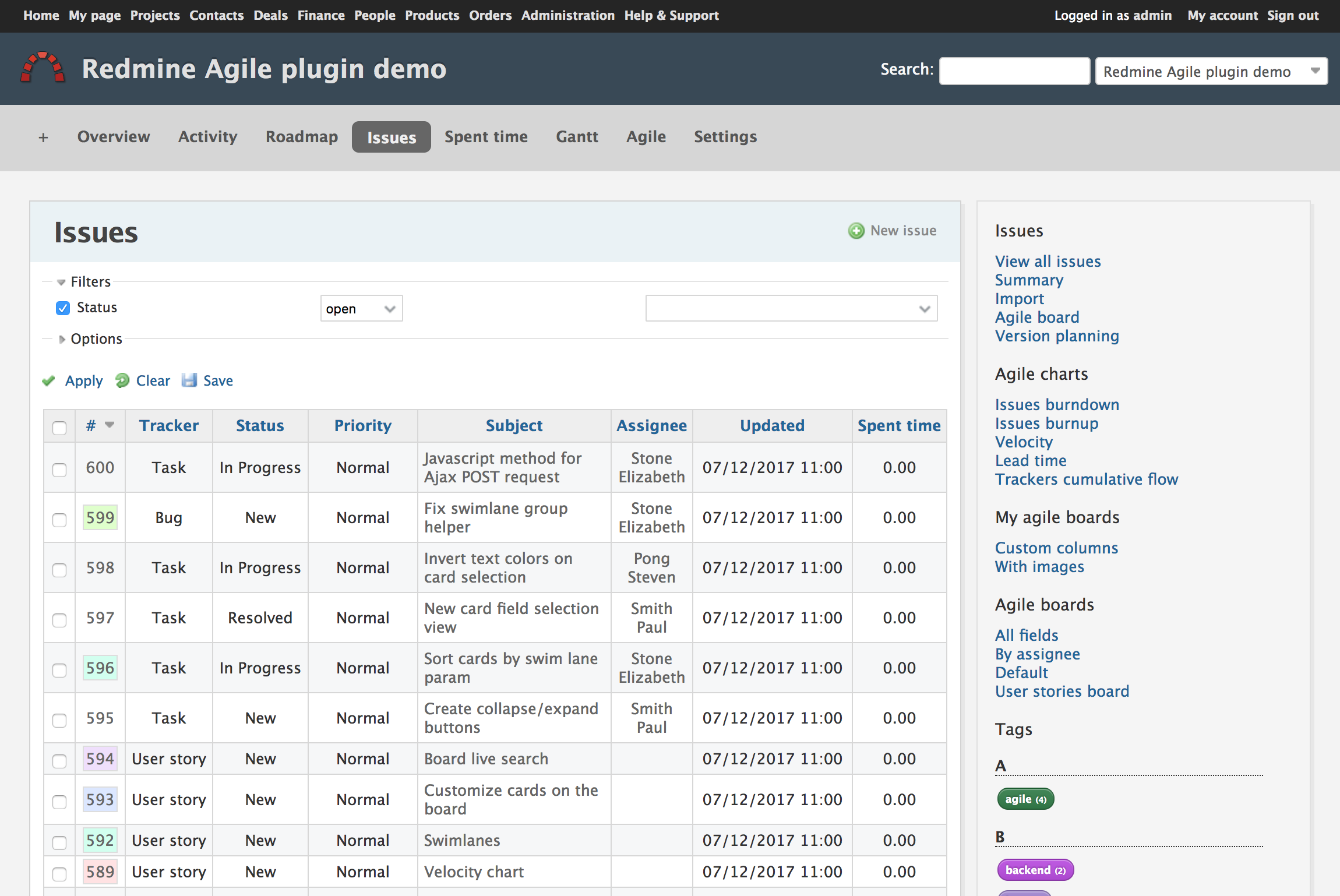The width and height of the screenshot is (1340, 896).
Task: Click the plus tab left of Overview
Action: 43,137
